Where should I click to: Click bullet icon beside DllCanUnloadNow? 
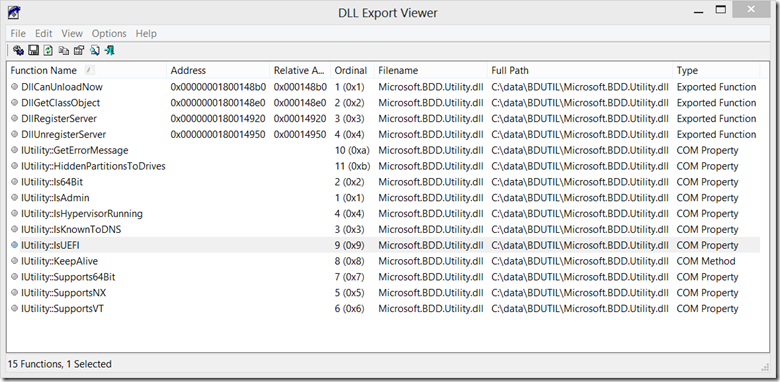tap(14, 87)
